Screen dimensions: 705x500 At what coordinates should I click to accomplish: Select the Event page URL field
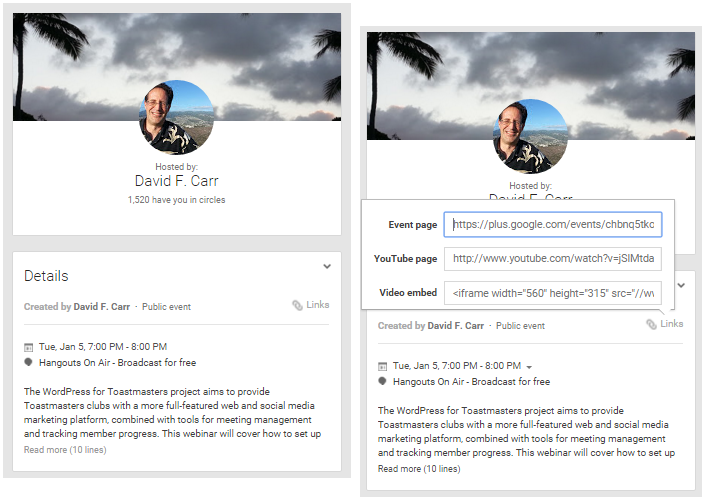coord(553,225)
